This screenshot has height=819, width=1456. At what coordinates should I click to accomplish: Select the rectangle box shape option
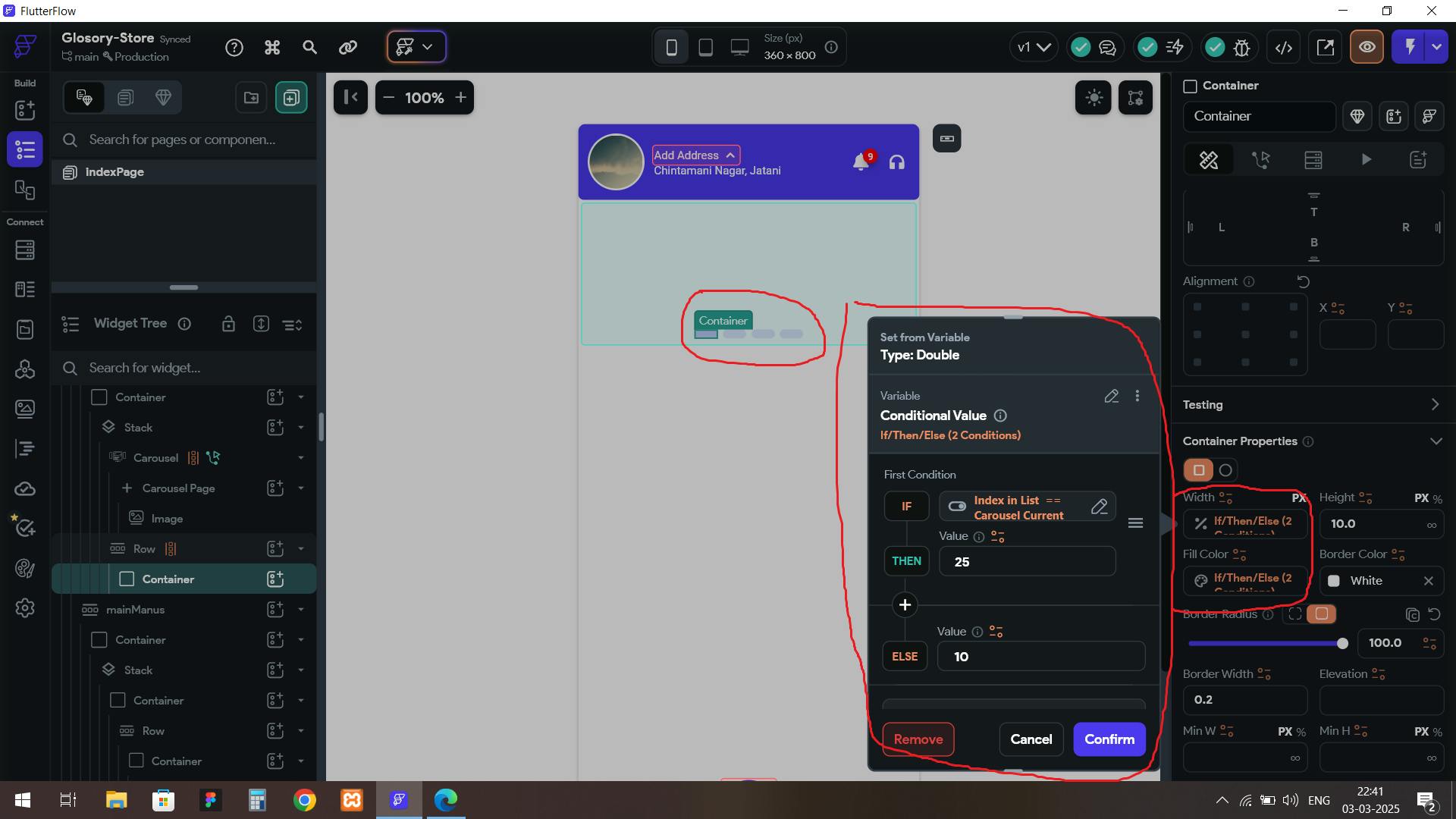pyautogui.click(x=1198, y=470)
